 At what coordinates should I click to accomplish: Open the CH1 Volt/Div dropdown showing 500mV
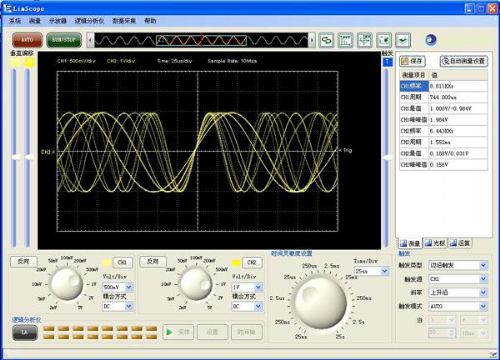click(x=118, y=287)
